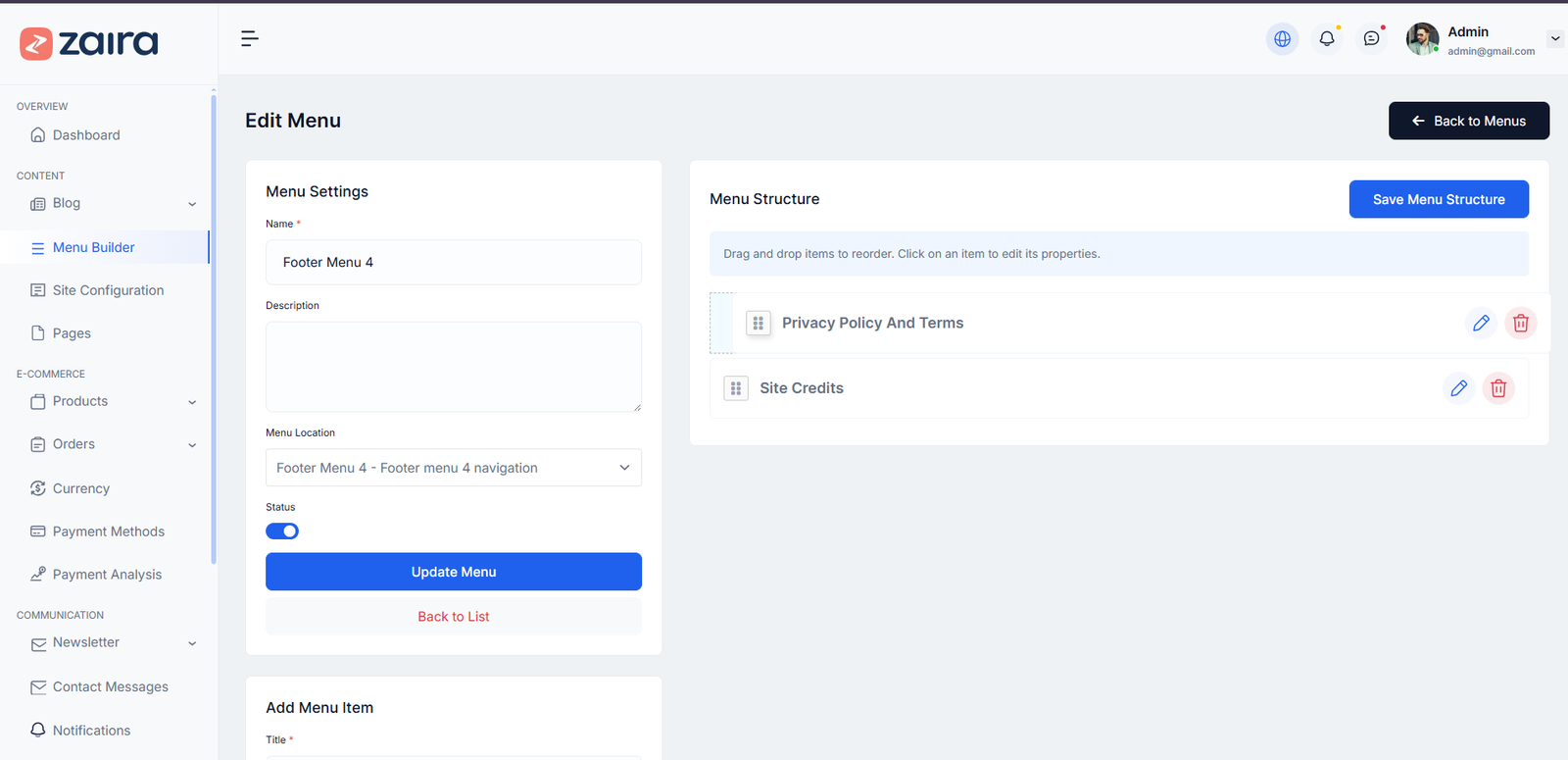Click the Back to List link

coord(453,617)
